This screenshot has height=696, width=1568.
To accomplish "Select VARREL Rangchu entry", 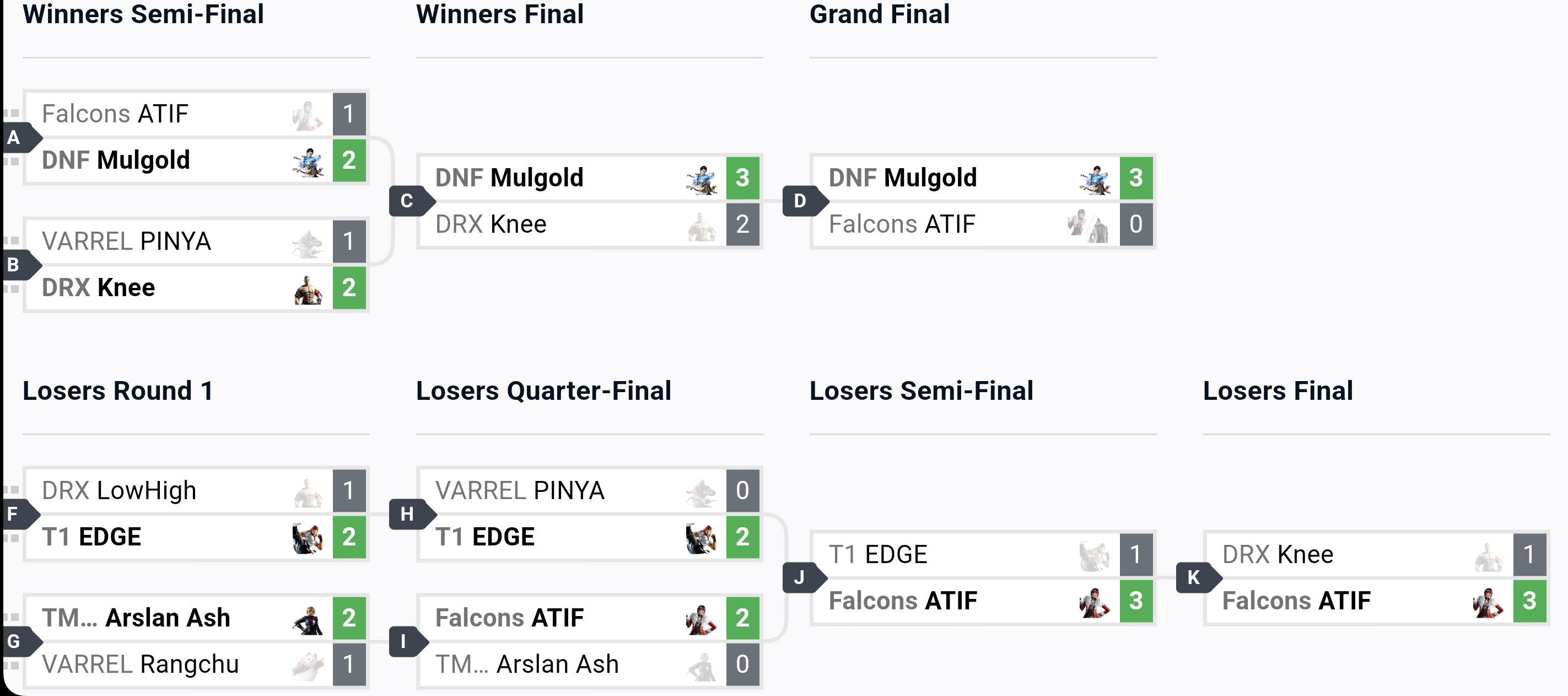I will 141,665.
